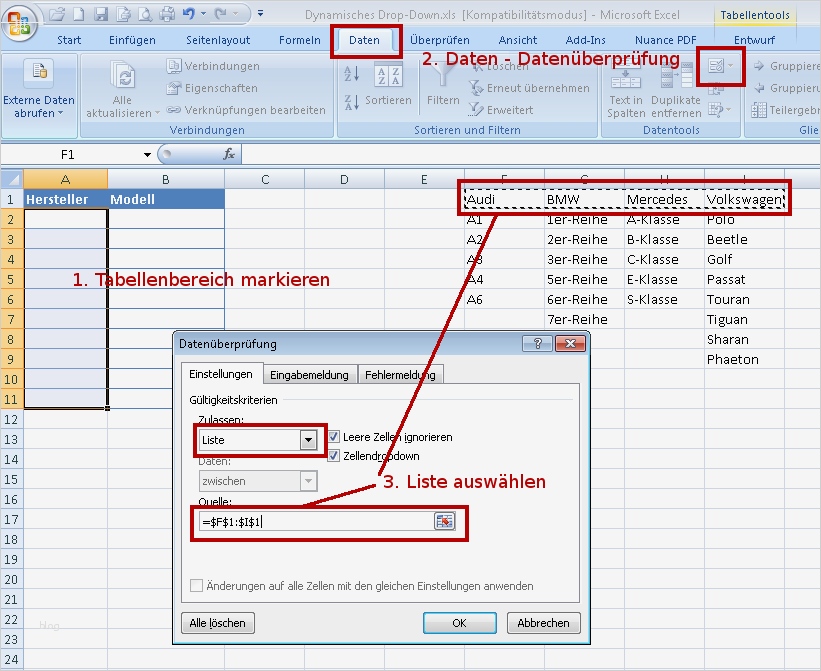
Task: Open the undo history dropdown arrow
Action: click(203, 14)
